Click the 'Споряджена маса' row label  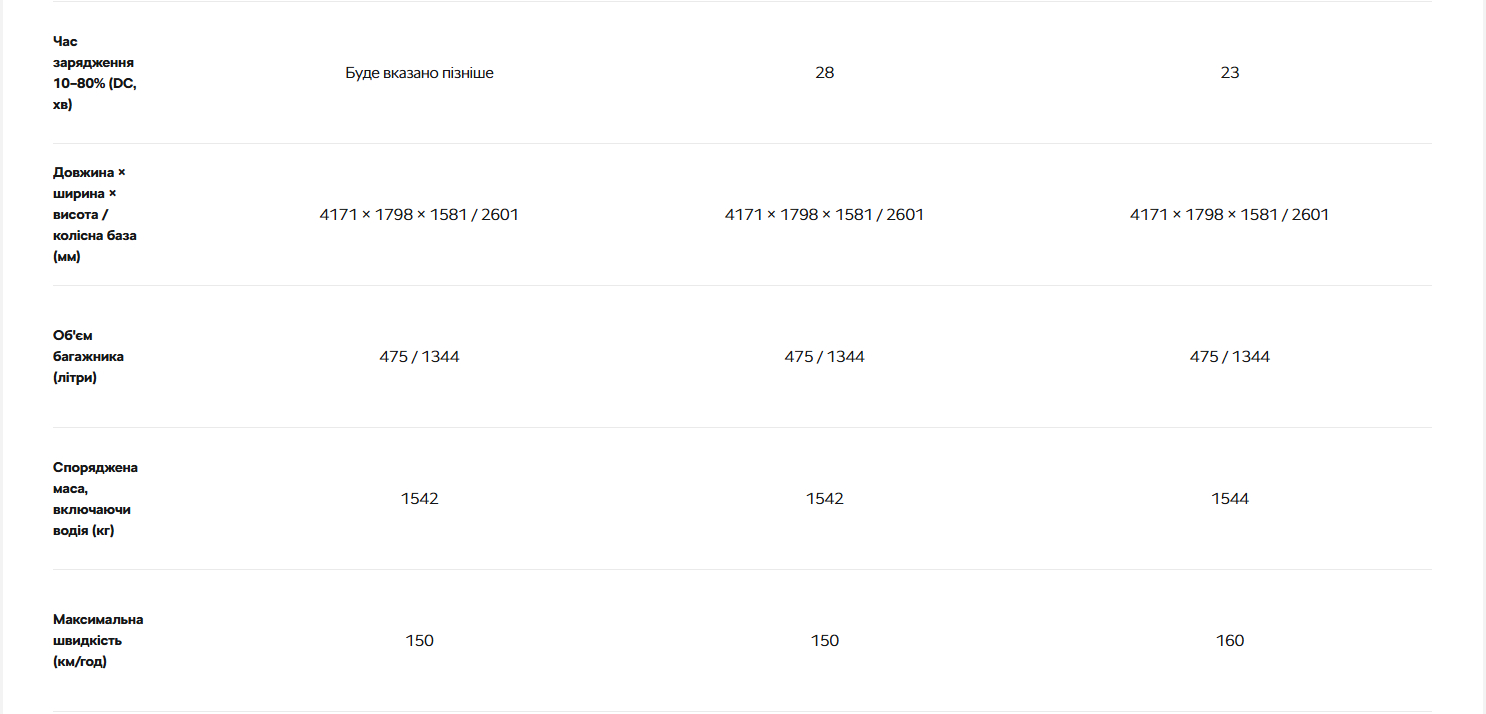pos(95,499)
